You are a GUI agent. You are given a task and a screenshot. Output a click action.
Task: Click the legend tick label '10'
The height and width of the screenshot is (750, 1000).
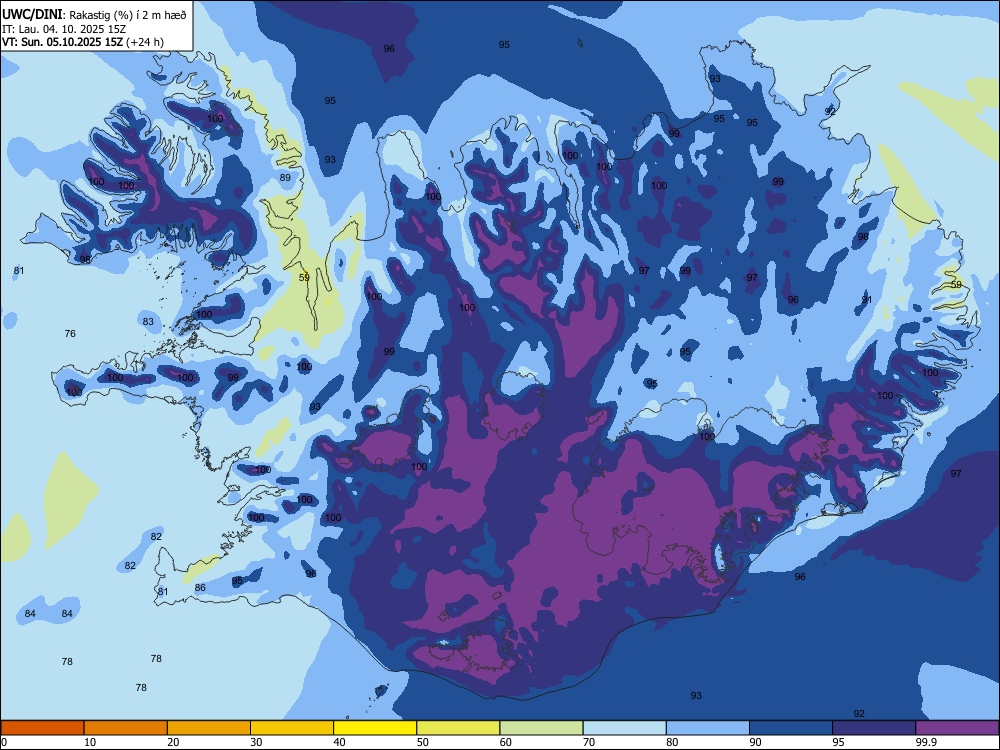(x=90, y=742)
